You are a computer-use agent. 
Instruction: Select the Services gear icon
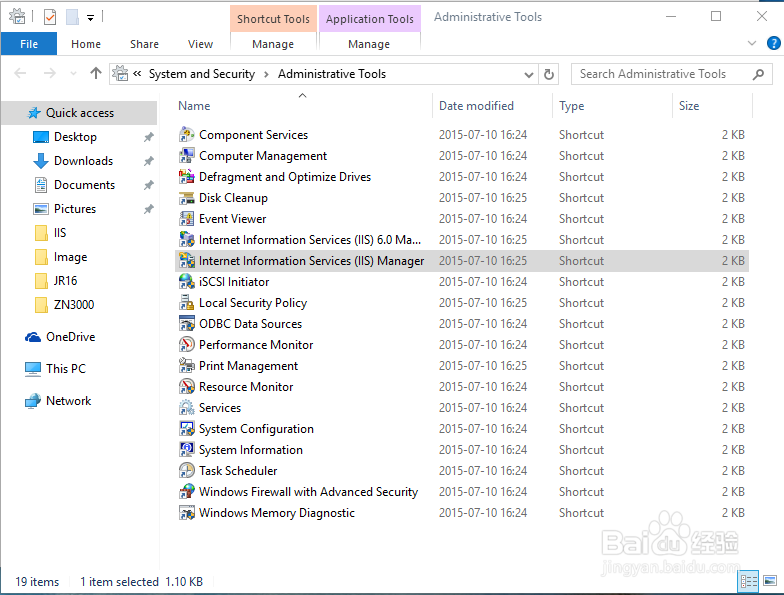tap(186, 408)
